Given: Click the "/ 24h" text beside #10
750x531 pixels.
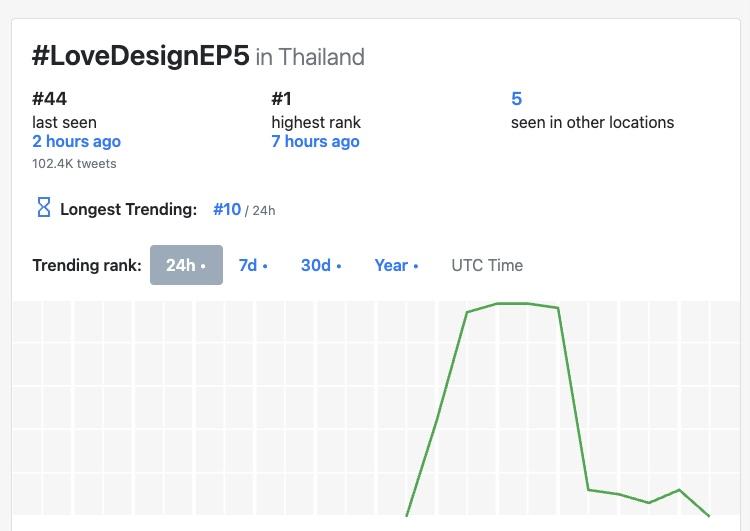Looking at the screenshot, I should coord(260,210).
